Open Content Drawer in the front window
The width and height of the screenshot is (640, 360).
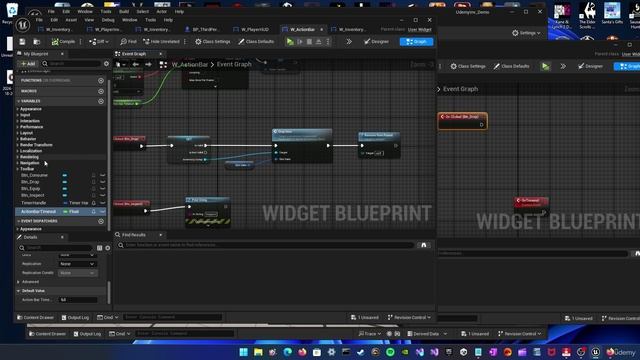click(35, 317)
